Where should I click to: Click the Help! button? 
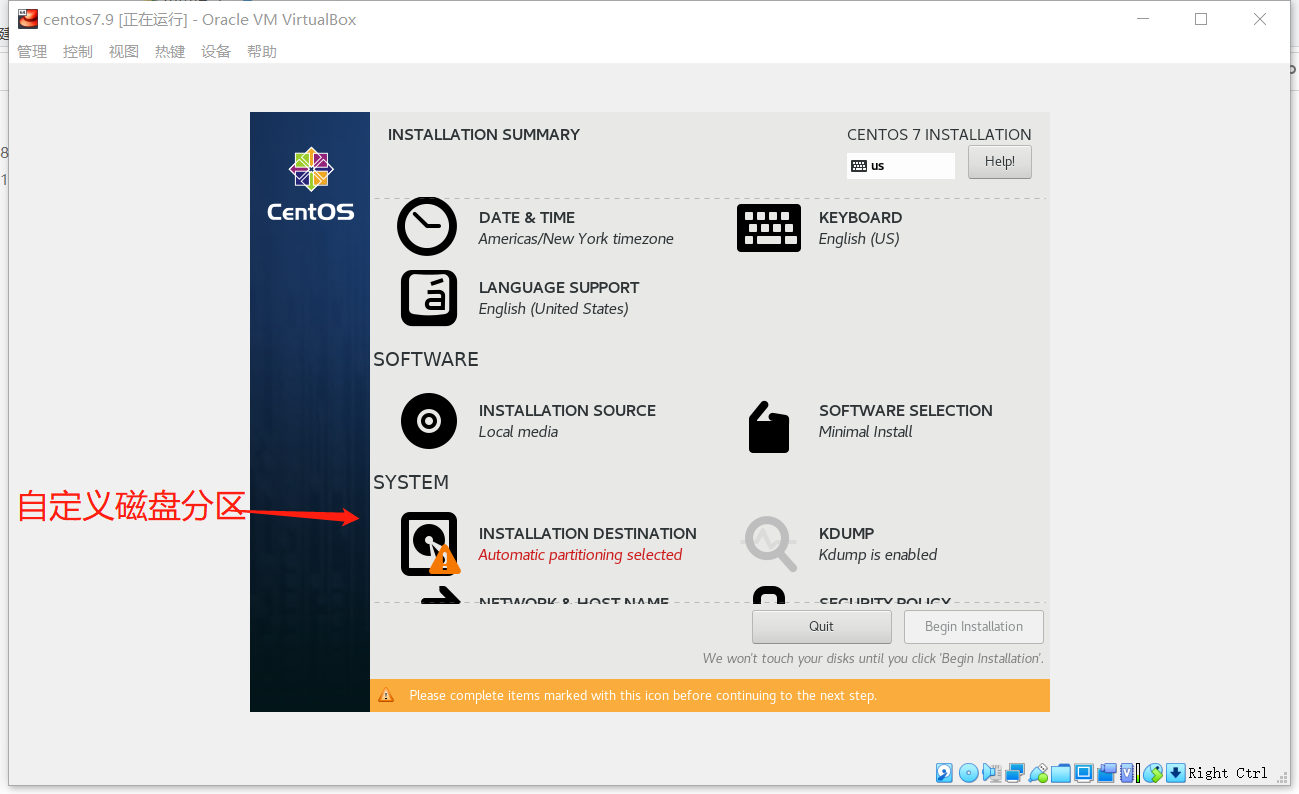point(1000,162)
